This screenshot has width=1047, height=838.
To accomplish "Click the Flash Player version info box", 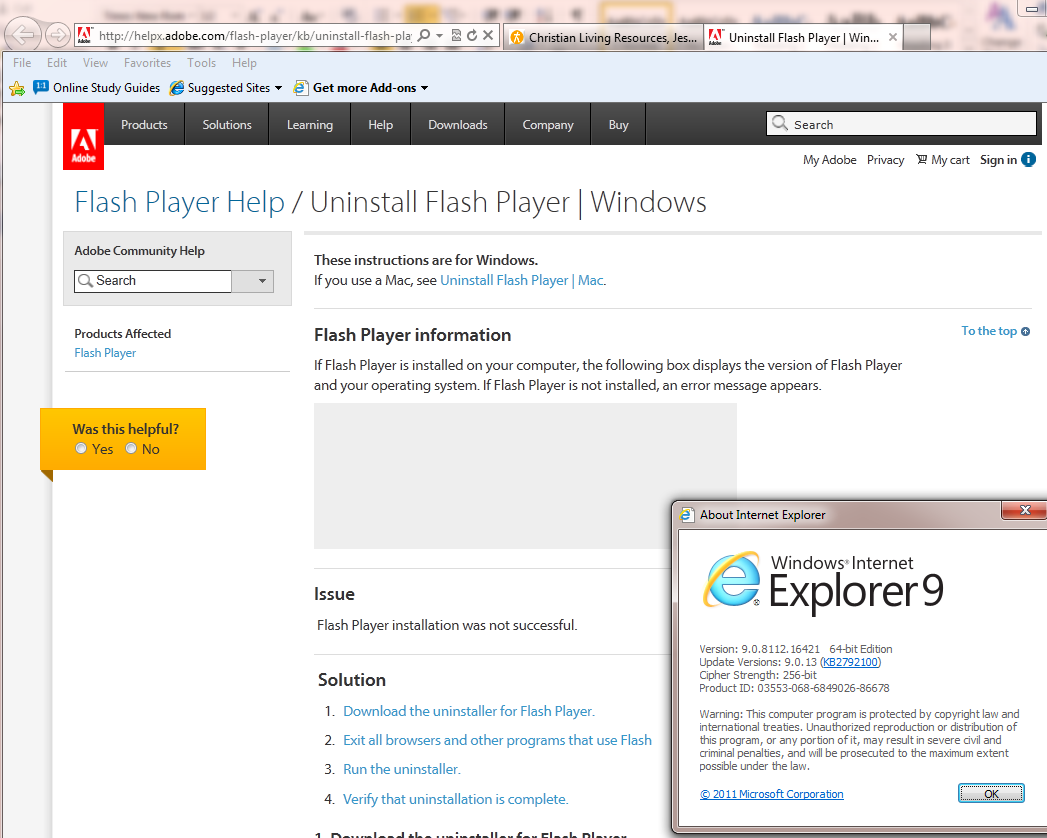I will tap(526, 475).
